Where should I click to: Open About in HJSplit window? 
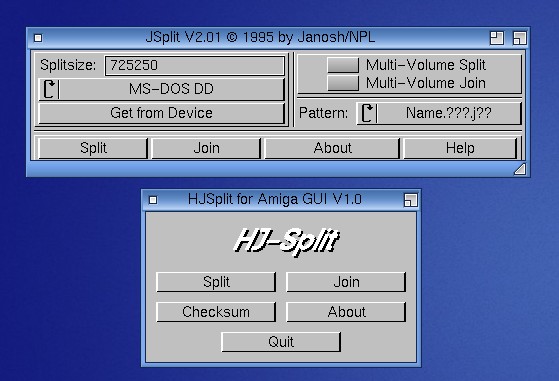(346, 312)
